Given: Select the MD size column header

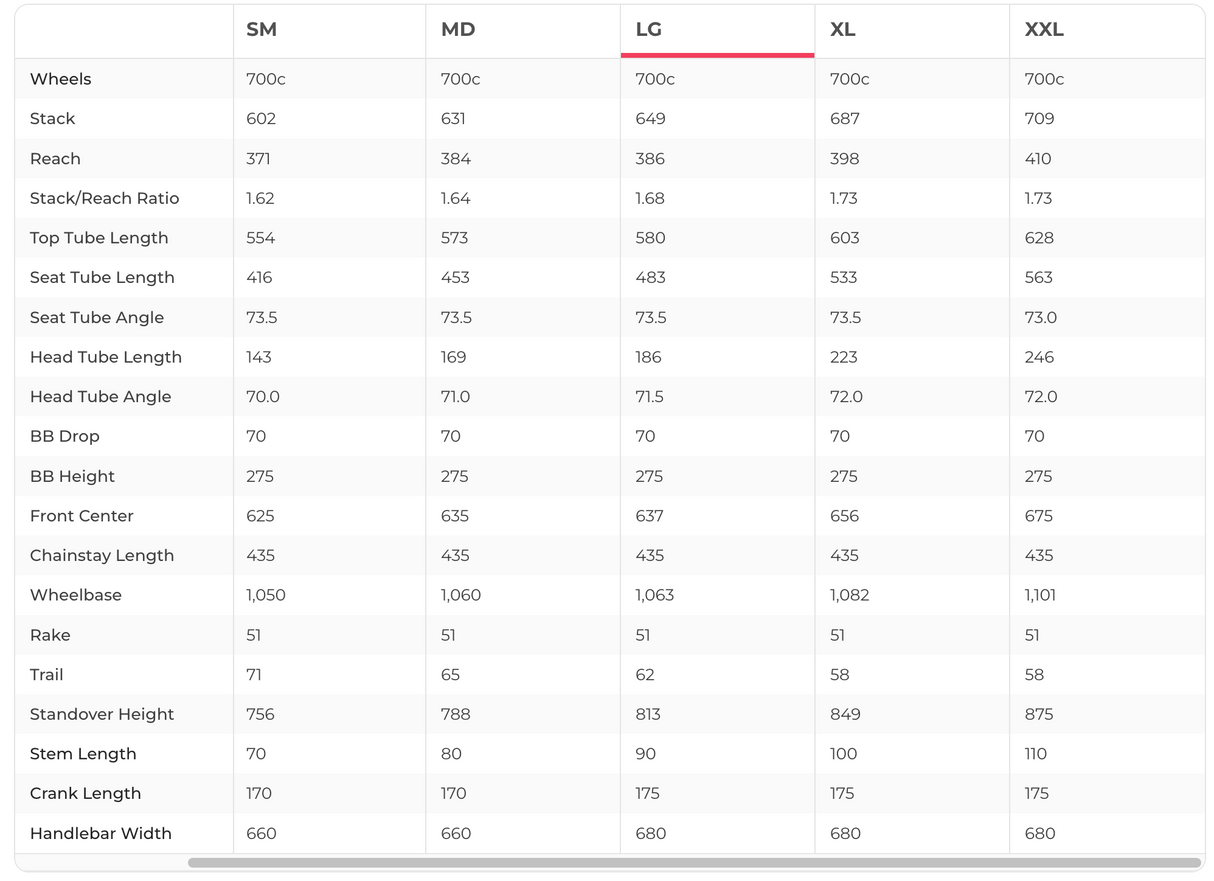Looking at the screenshot, I should coord(457,30).
